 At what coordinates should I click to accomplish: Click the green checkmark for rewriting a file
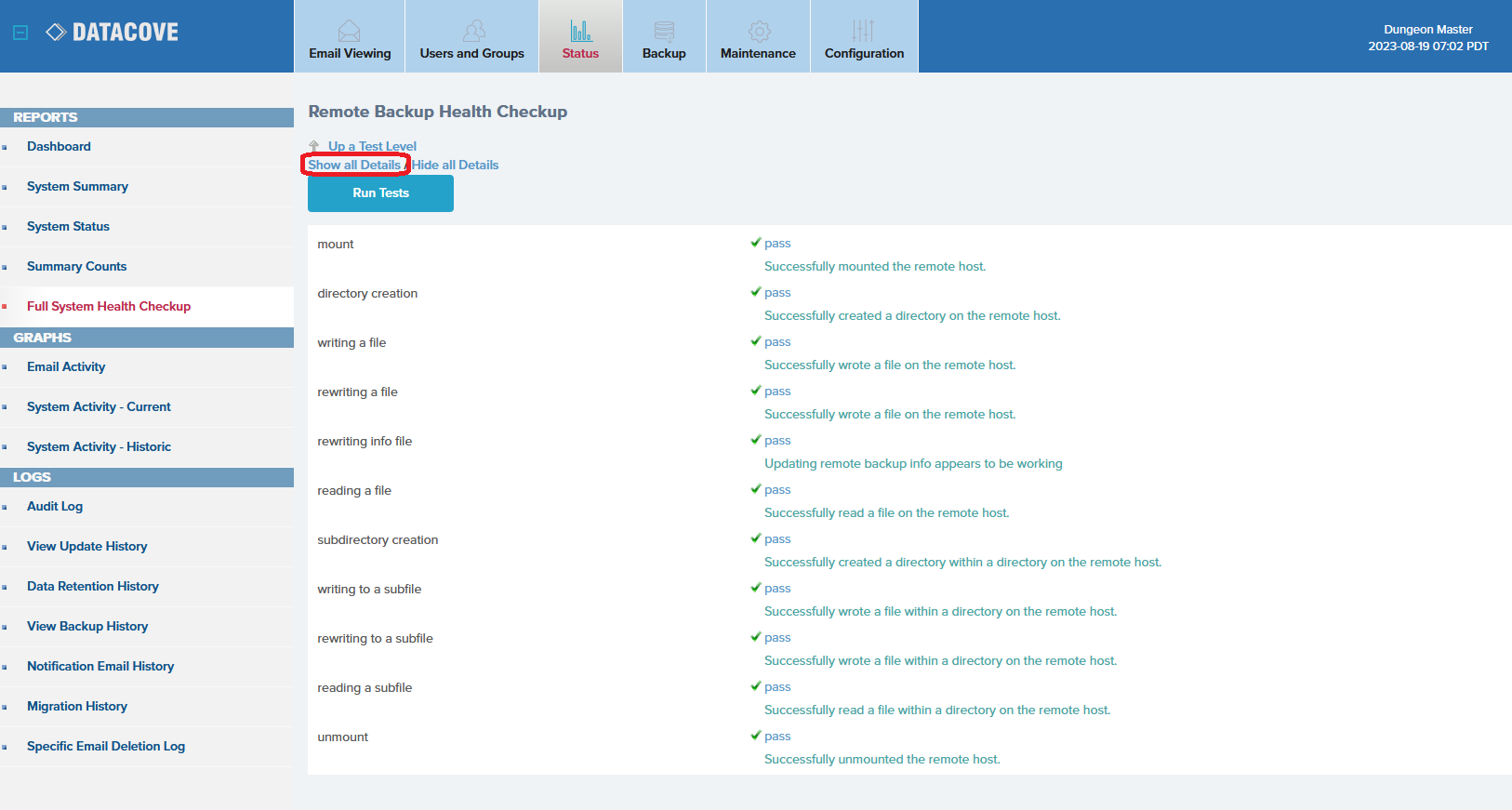click(756, 391)
